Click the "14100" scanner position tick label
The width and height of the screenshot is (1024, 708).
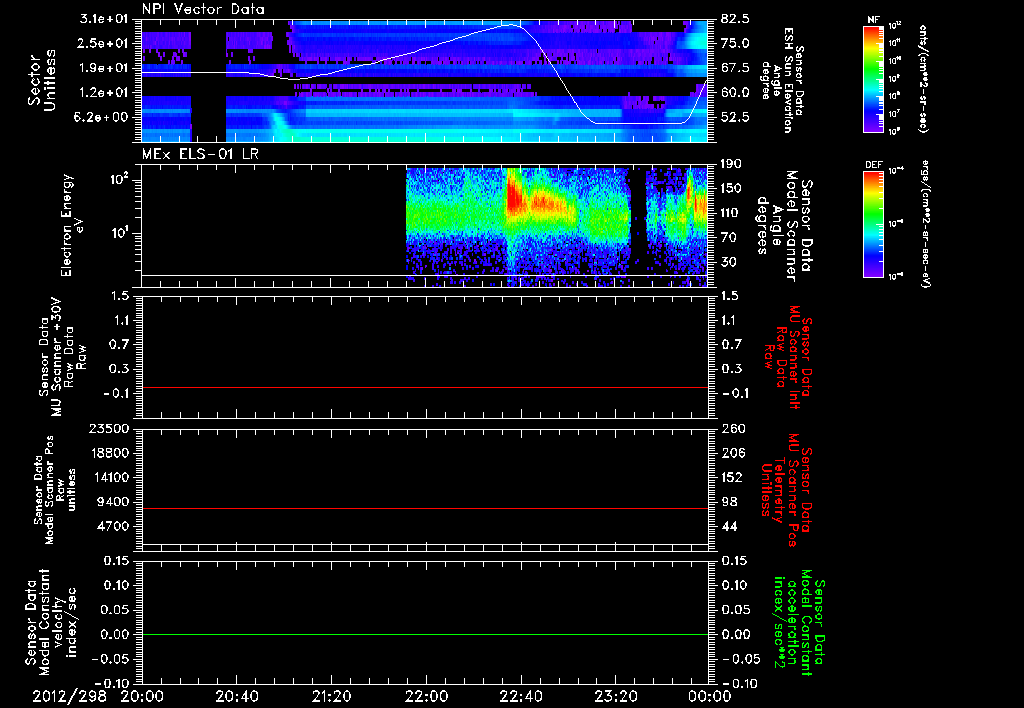click(x=108, y=477)
